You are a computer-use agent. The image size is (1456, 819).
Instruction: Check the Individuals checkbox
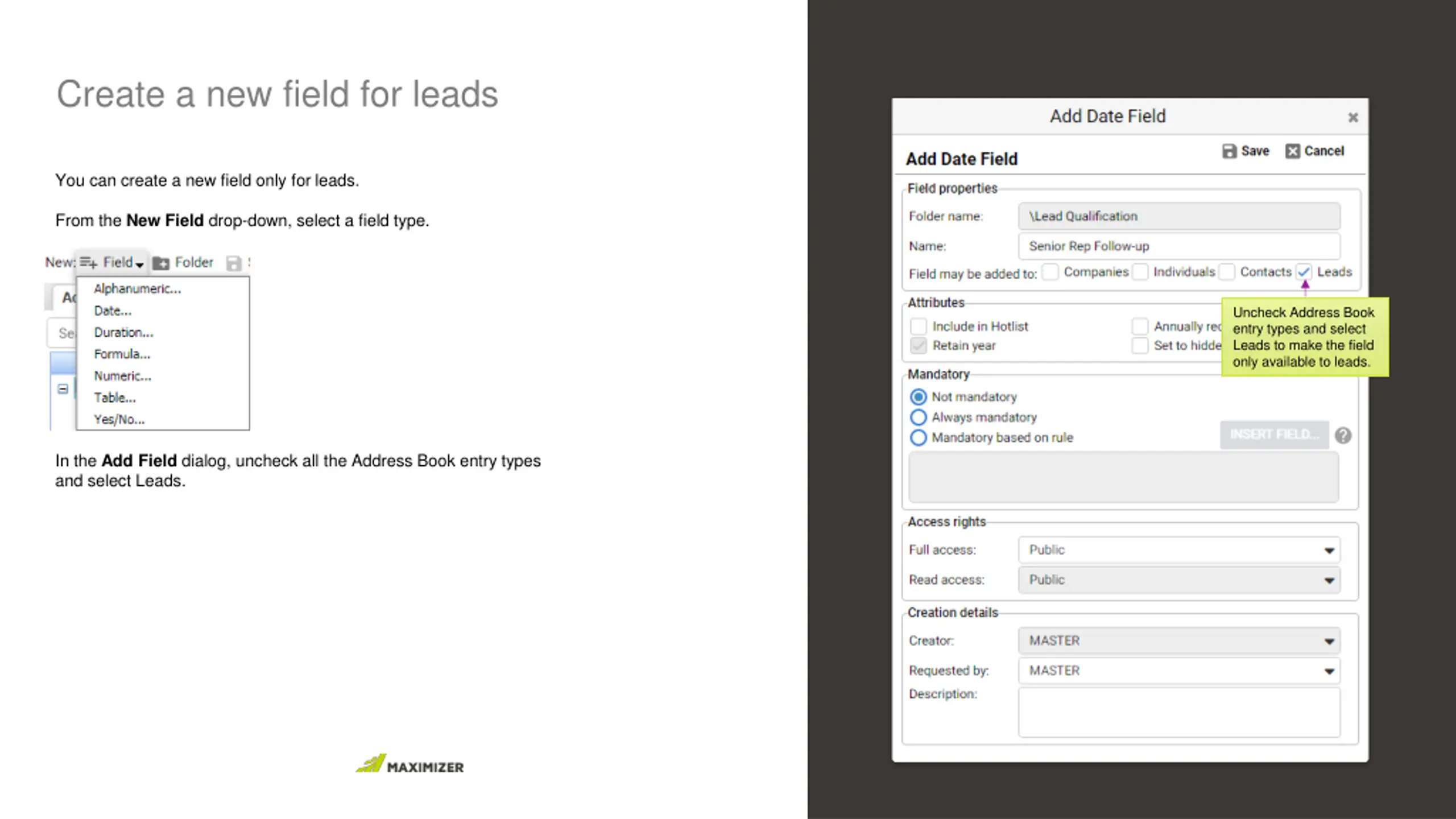pyautogui.click(x=1140, y=272)
